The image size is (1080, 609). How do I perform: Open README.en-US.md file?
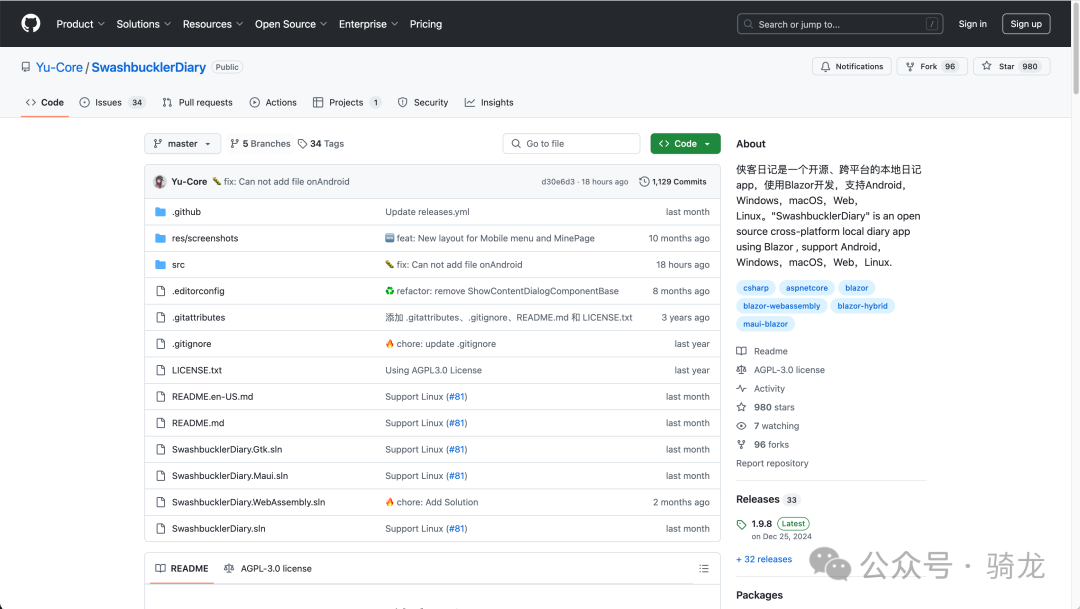pyautogui.click(x=212, y=396)
